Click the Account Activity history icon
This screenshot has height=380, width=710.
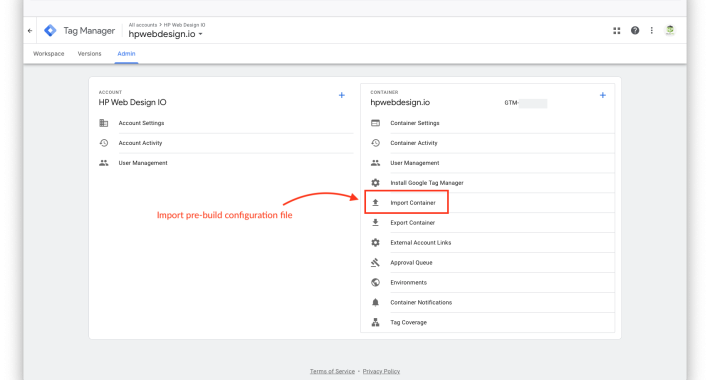(104, 143)
